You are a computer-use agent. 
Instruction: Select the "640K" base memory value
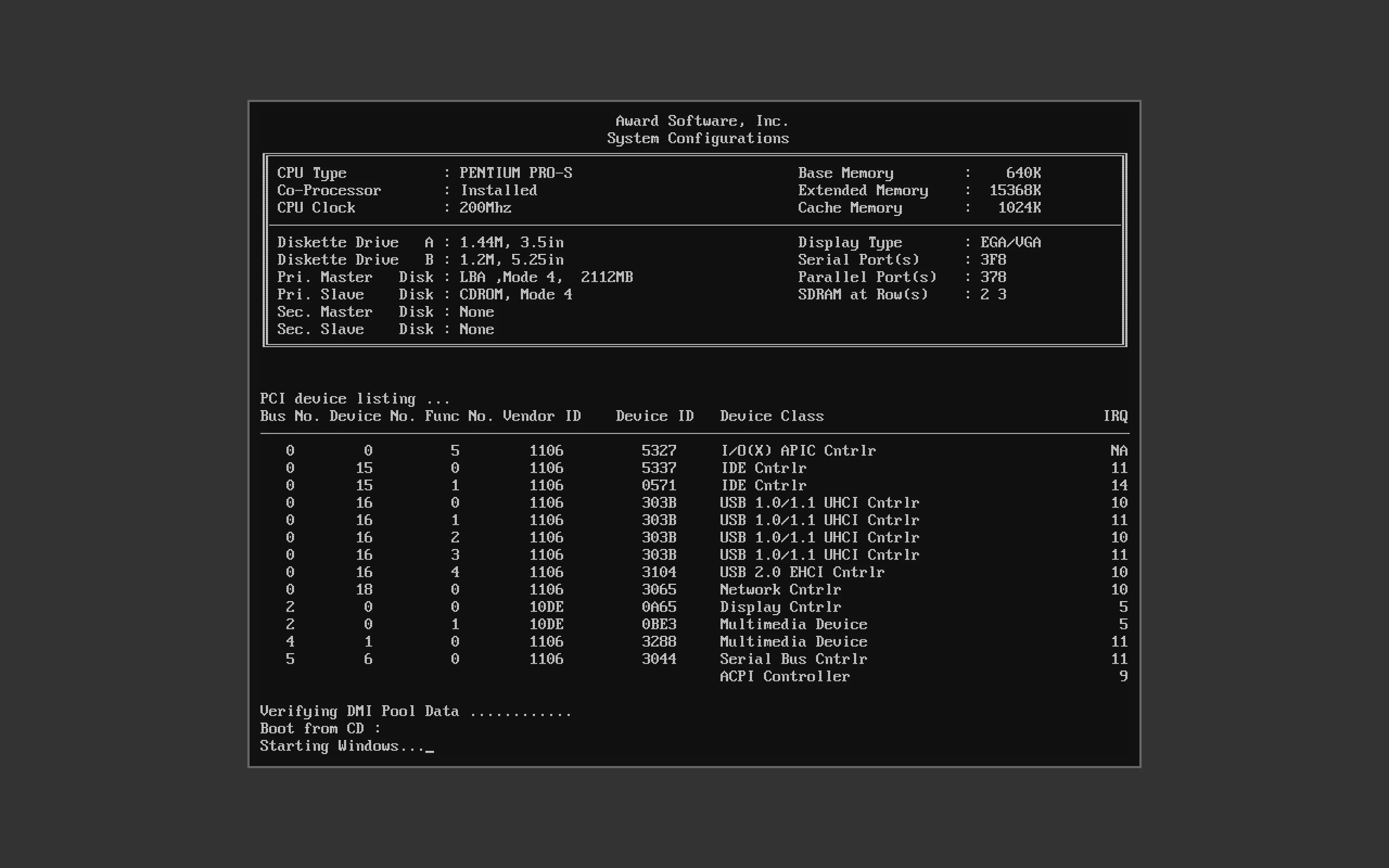pos(1023,174)
